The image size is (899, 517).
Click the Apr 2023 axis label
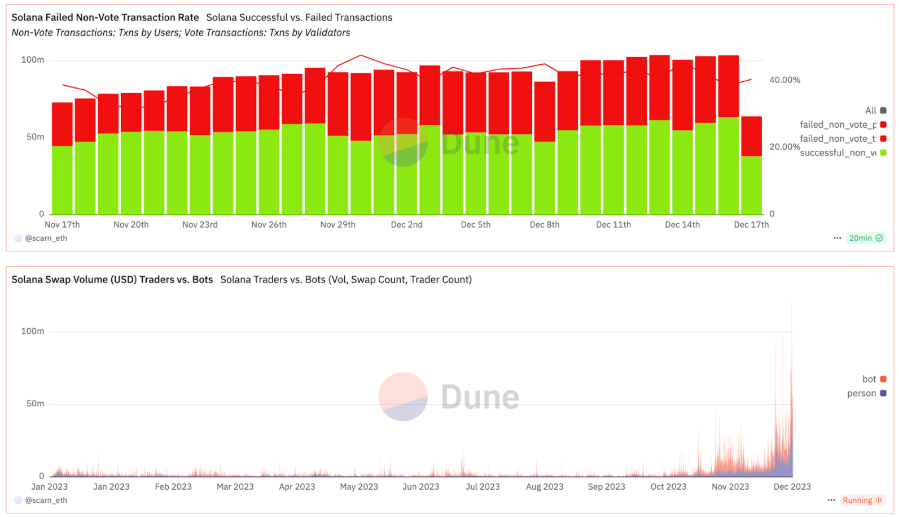tap(297, 487)
